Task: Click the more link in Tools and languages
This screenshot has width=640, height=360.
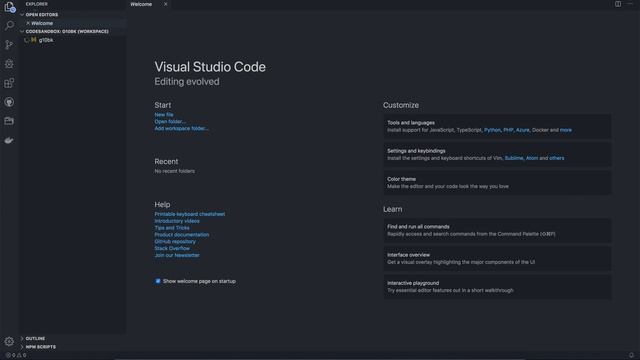Action: pyautogui.click(x=566, y=130)
